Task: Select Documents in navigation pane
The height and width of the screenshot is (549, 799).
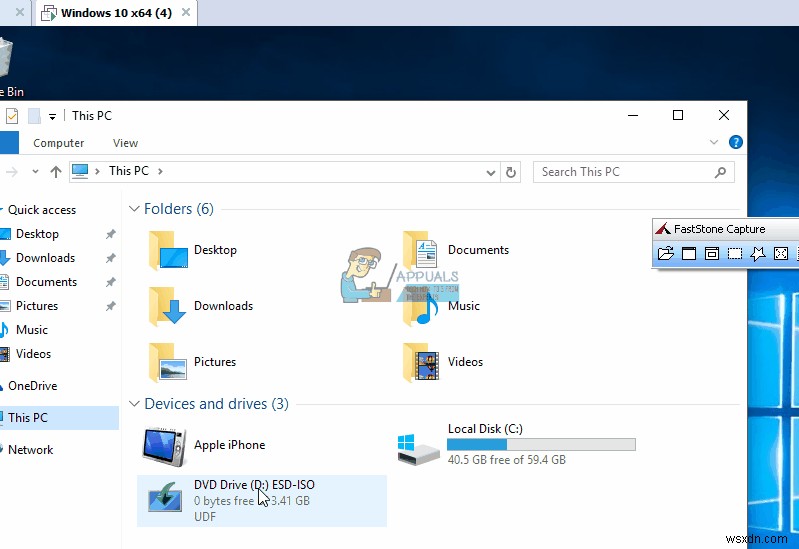Action: tap(46, 282)
